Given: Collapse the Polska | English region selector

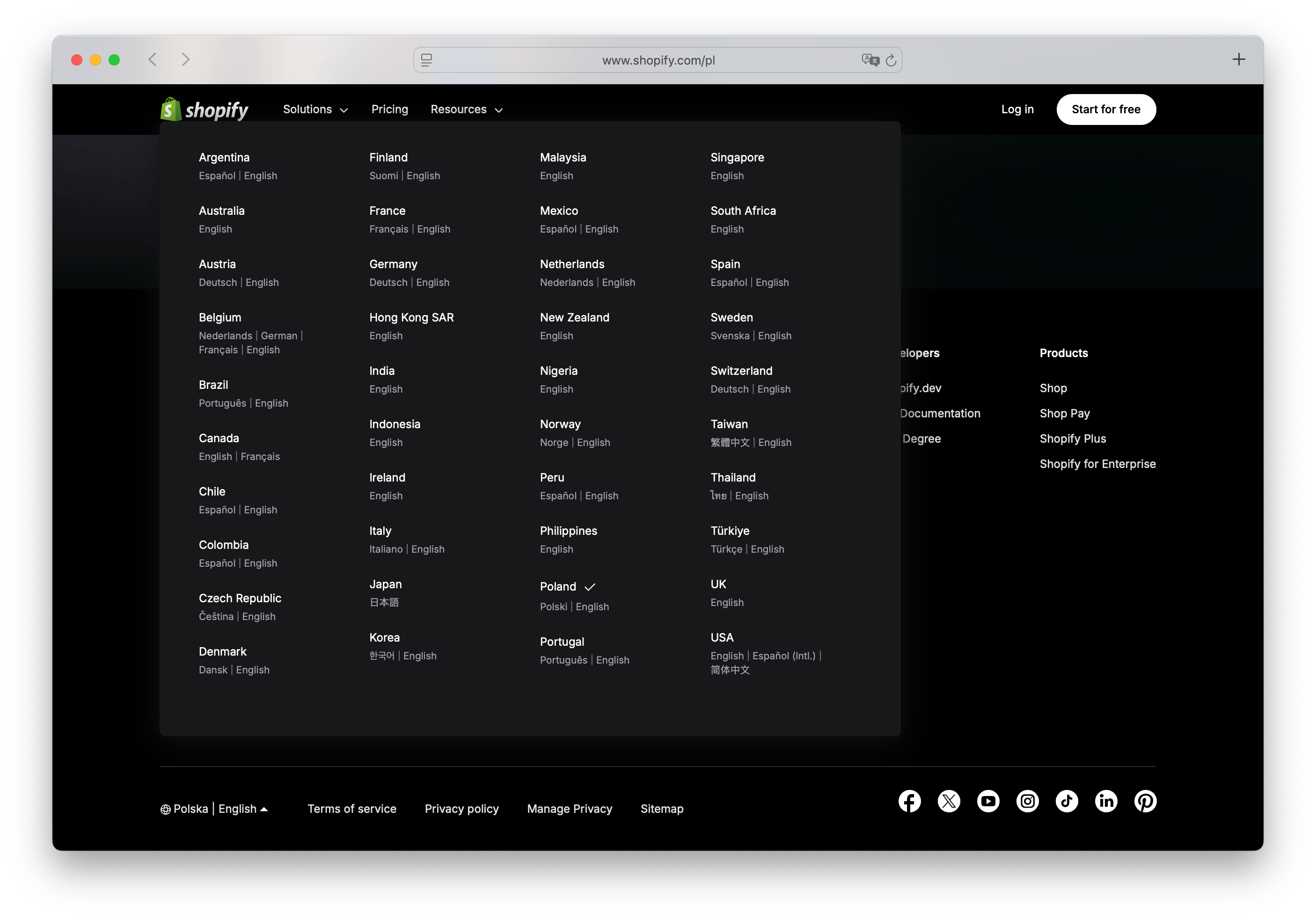Looking at the screenshot, I should 214,809.
